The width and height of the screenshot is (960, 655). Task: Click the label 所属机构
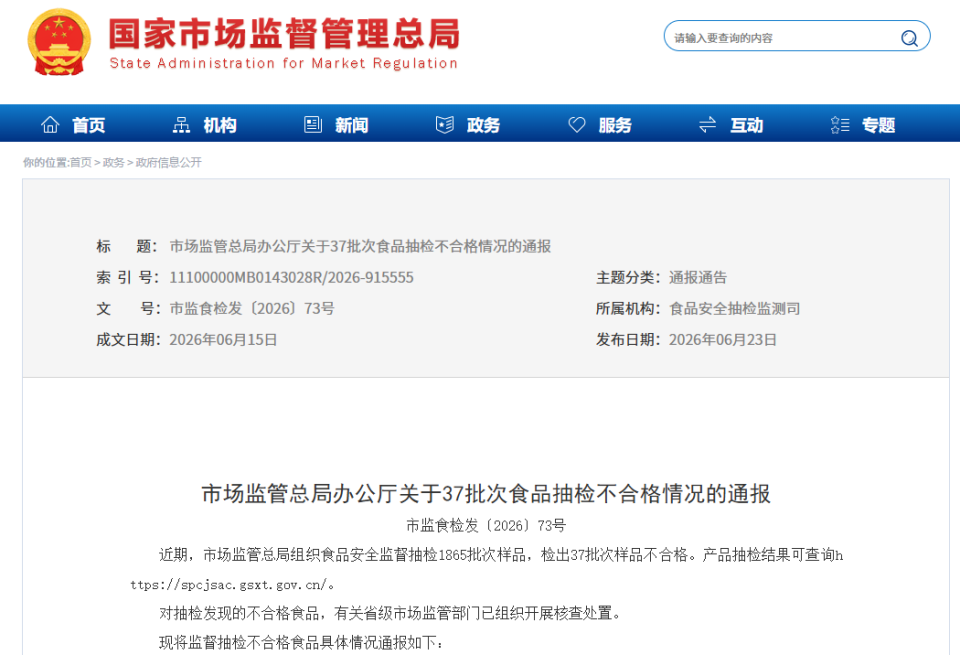coord(628,309)
